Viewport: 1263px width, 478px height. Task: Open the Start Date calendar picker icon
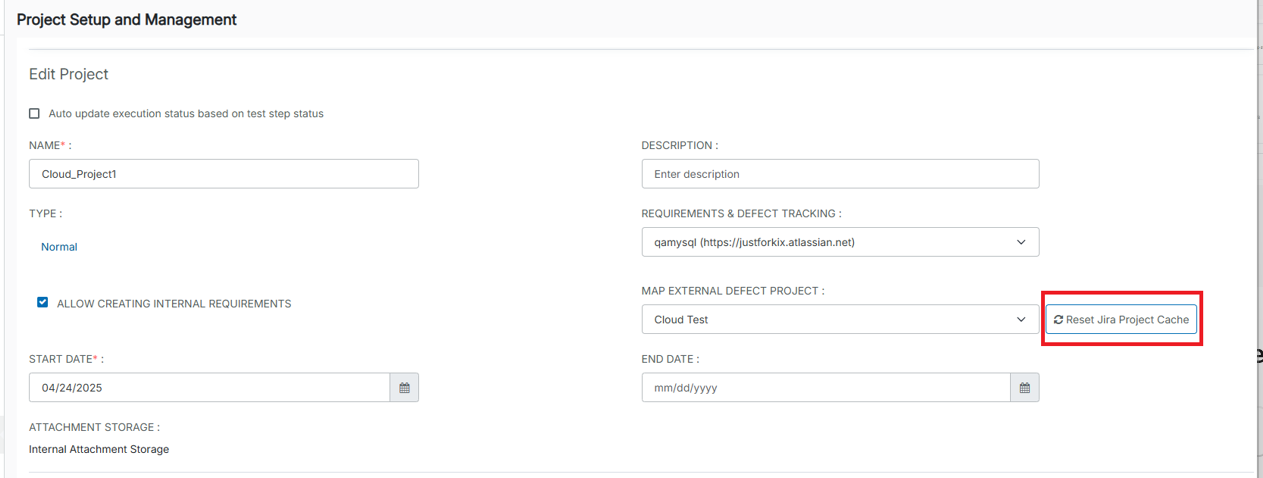[404, 388]
